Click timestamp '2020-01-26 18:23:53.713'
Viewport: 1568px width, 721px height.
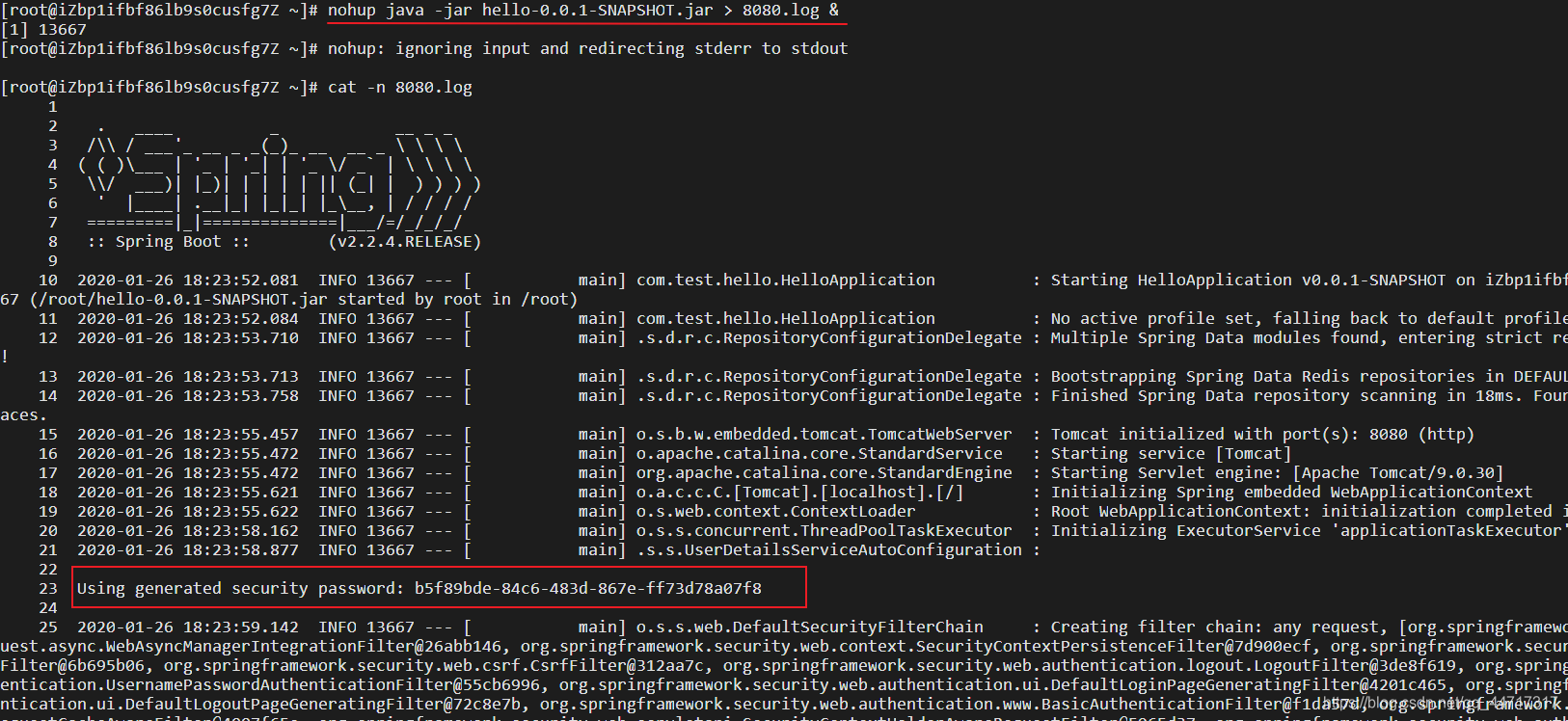click(x=188, y=376)
